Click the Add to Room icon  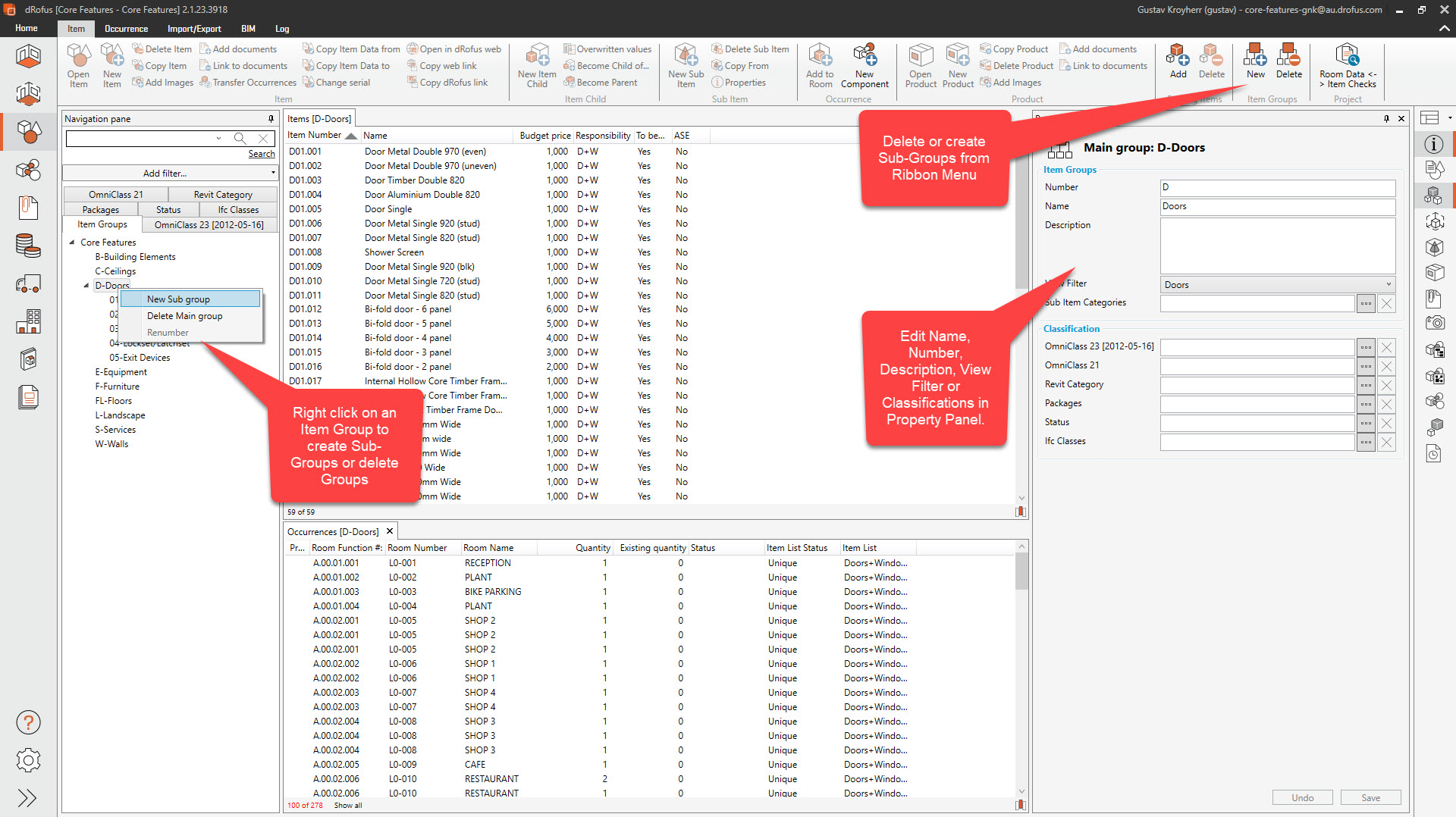[820, 64]
